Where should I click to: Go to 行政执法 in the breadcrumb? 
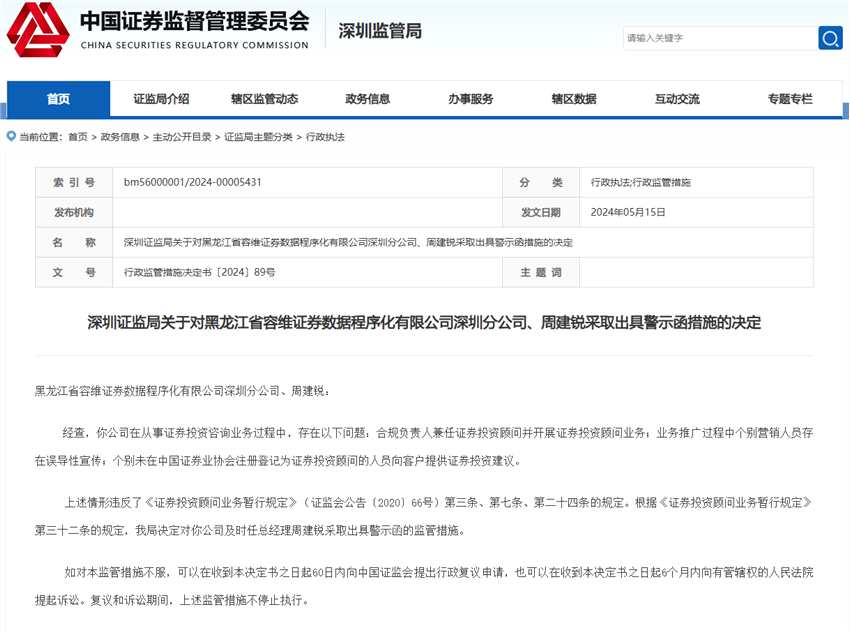(x=325, y=137)
